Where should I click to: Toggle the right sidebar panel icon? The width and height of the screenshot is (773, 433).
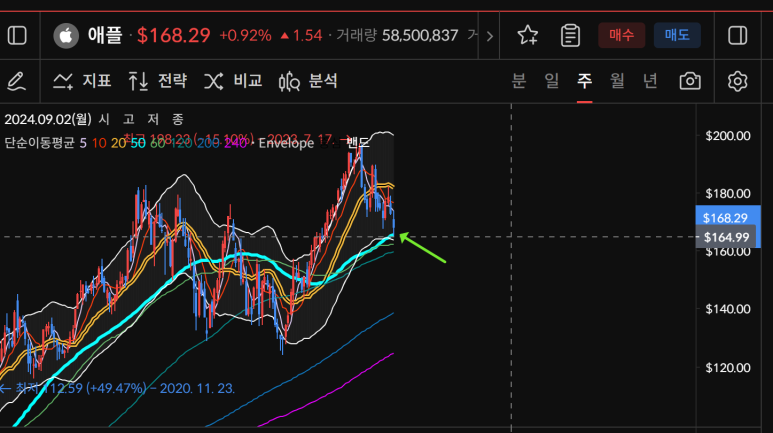pos(738,36)
